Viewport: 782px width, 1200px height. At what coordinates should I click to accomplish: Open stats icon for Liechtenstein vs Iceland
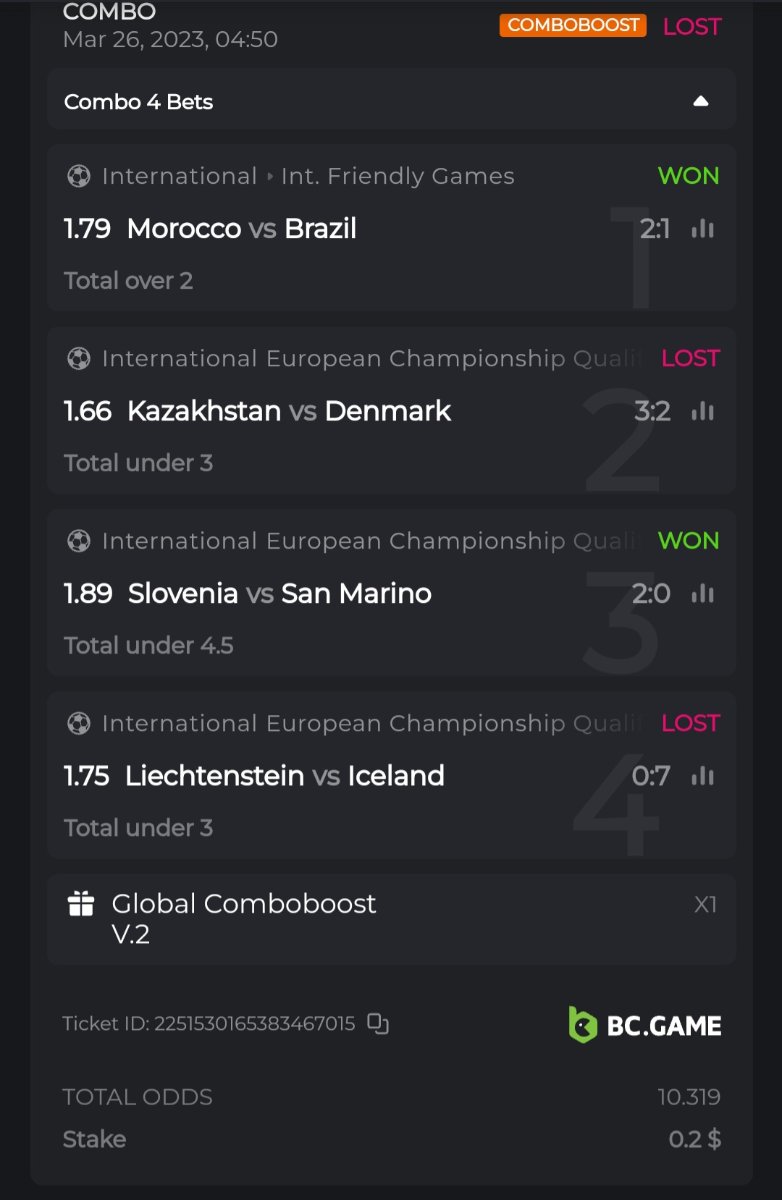point(703,776)
